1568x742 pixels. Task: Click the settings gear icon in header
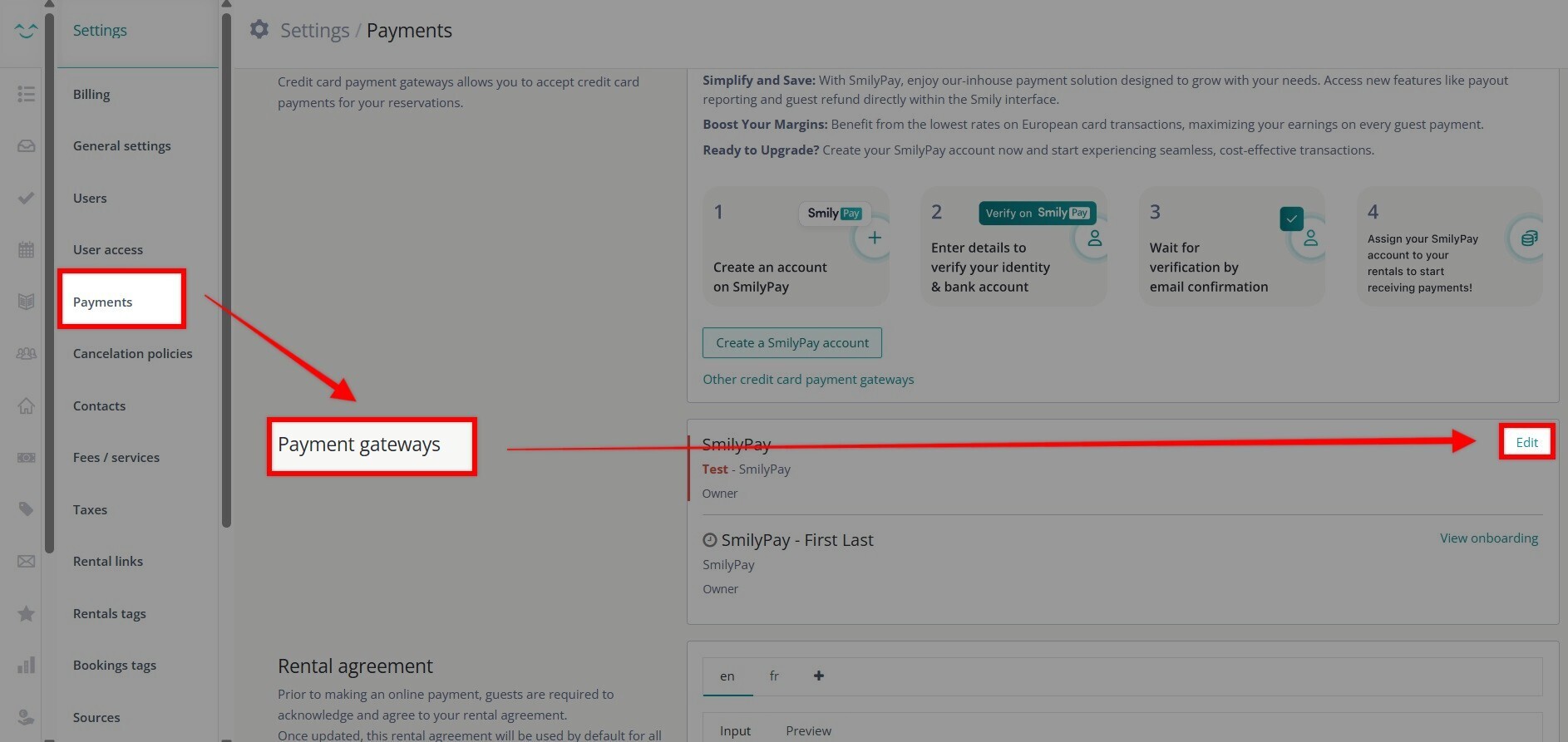259,30
